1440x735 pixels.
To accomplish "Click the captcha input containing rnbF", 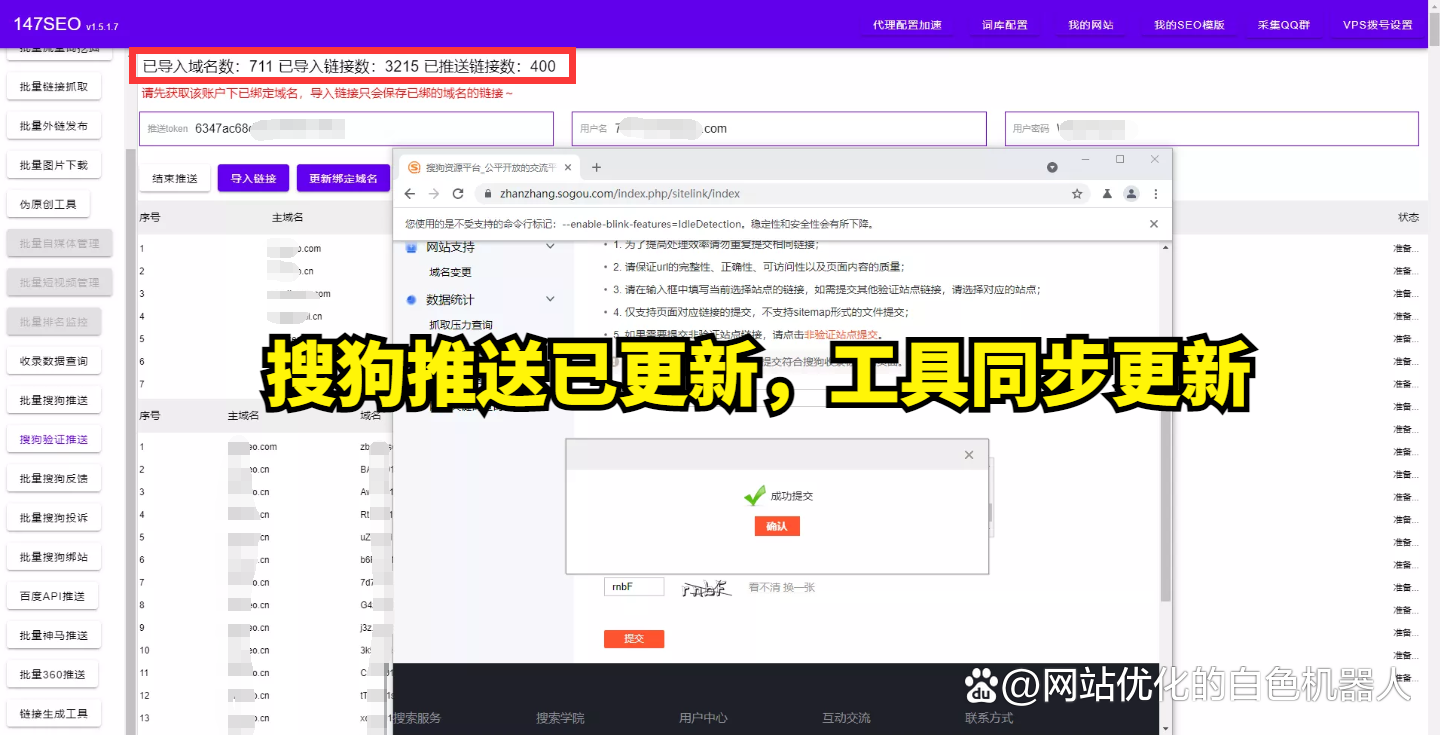I will point(634,587).
